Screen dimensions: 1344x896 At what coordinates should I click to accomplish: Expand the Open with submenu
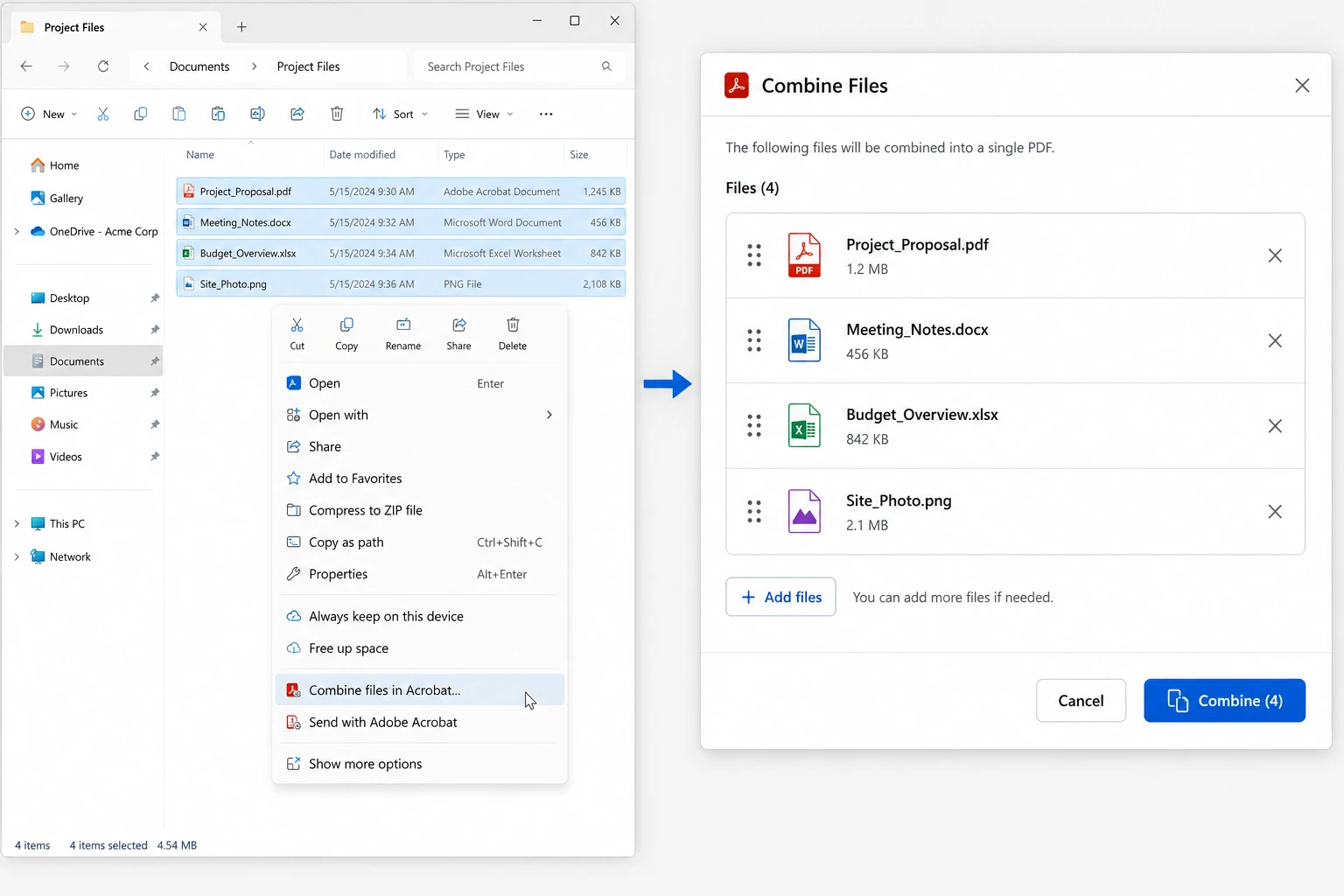pos(549,415)
